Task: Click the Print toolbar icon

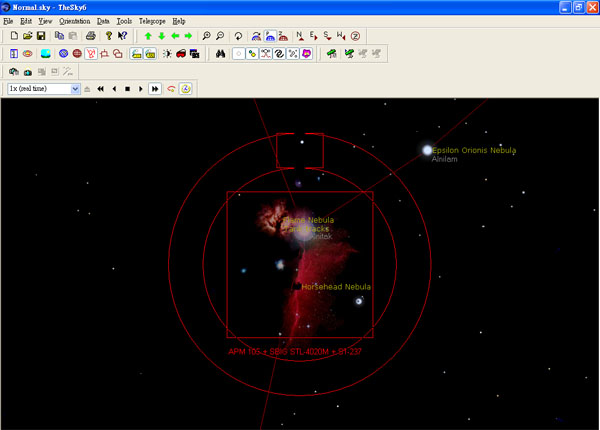Action: click(91, 36)
